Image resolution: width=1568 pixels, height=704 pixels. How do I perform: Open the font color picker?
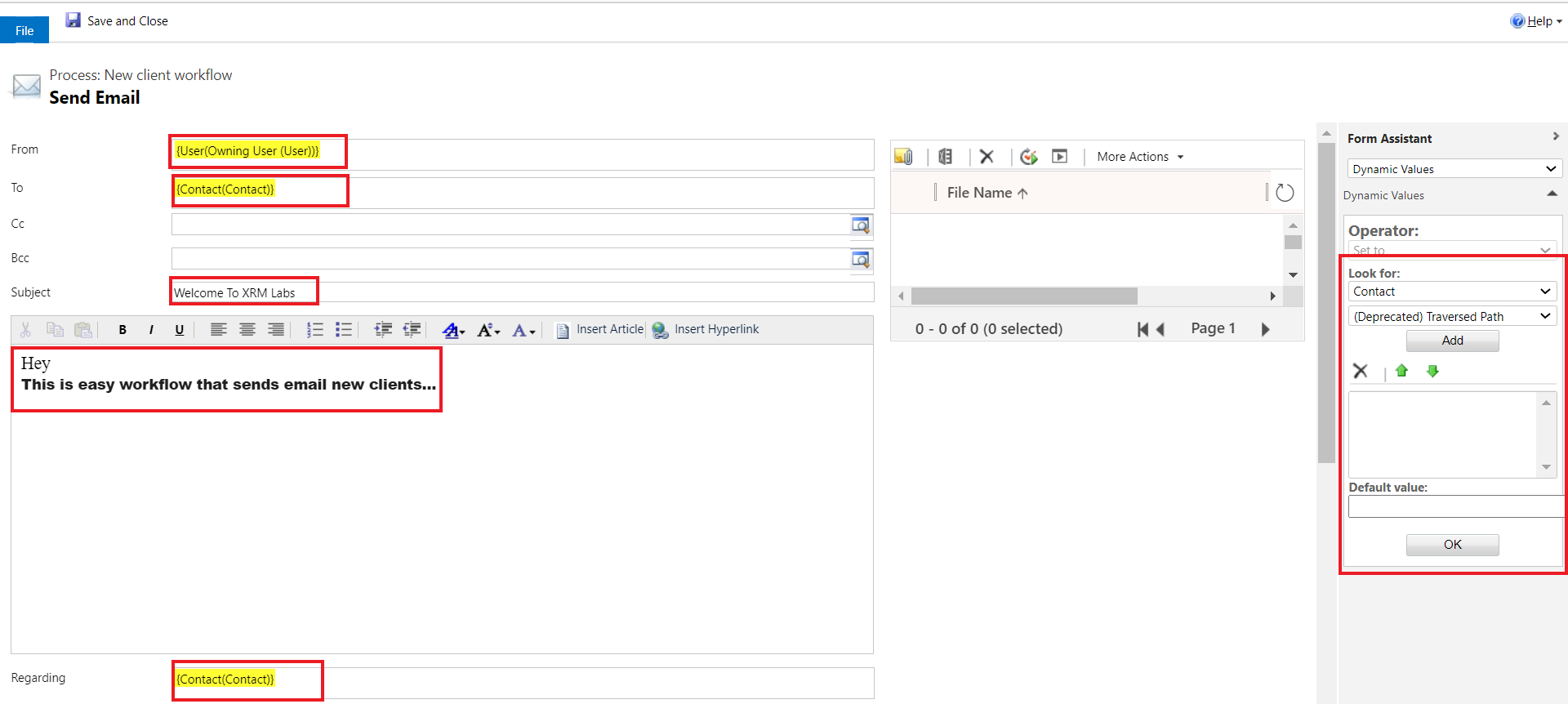click(x=523, y=330)
